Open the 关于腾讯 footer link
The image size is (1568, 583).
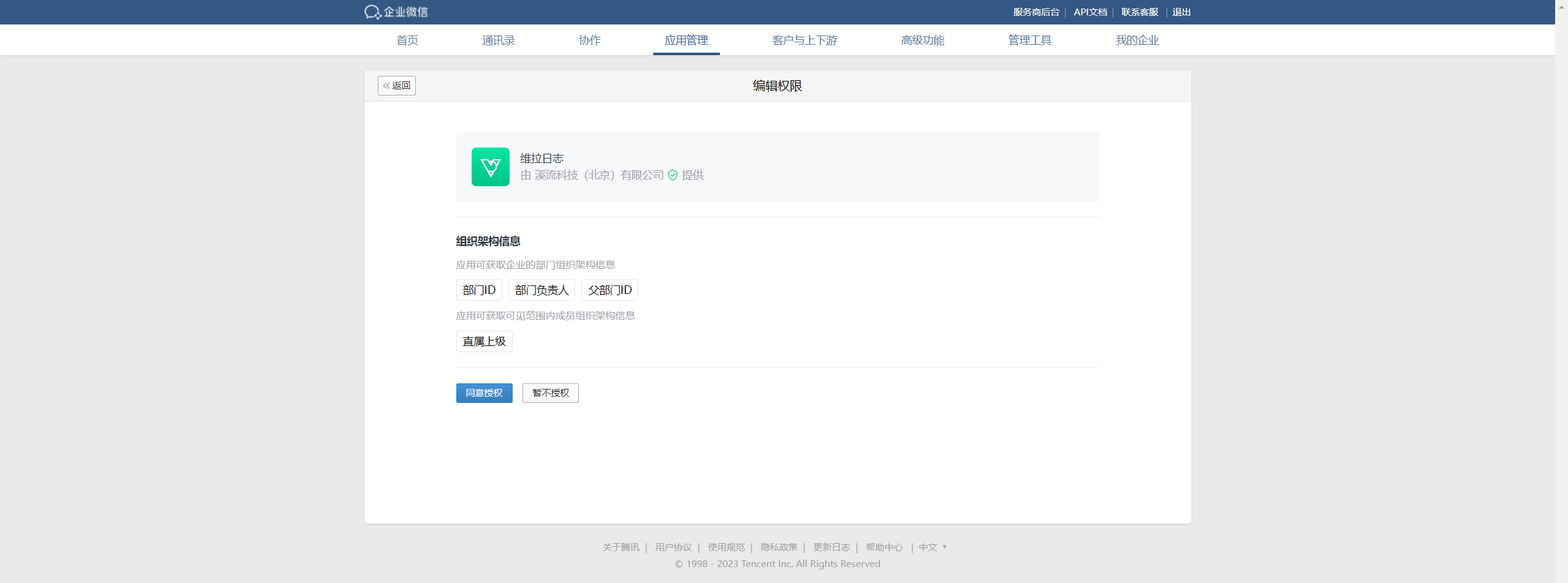620,547
